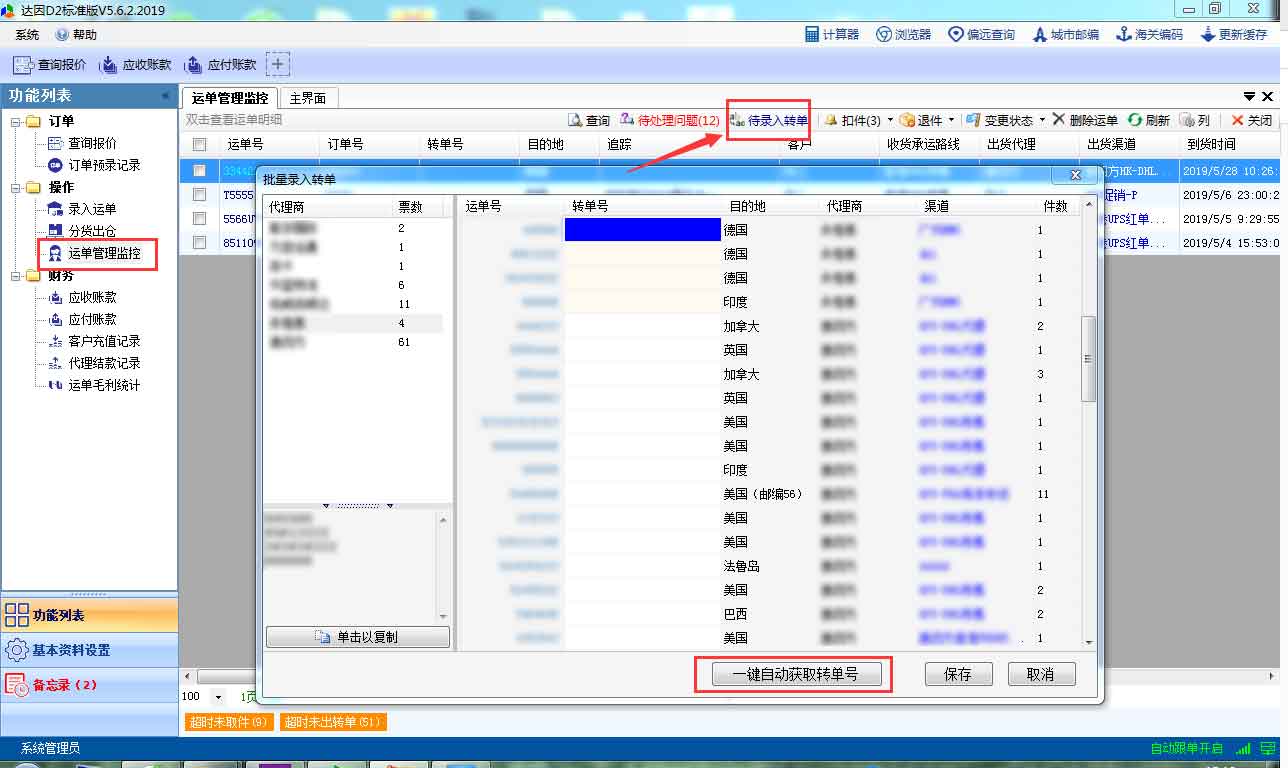Collapse the 财务 tree node
This screenshot has height=768, width=1288.
coord(16,276)
